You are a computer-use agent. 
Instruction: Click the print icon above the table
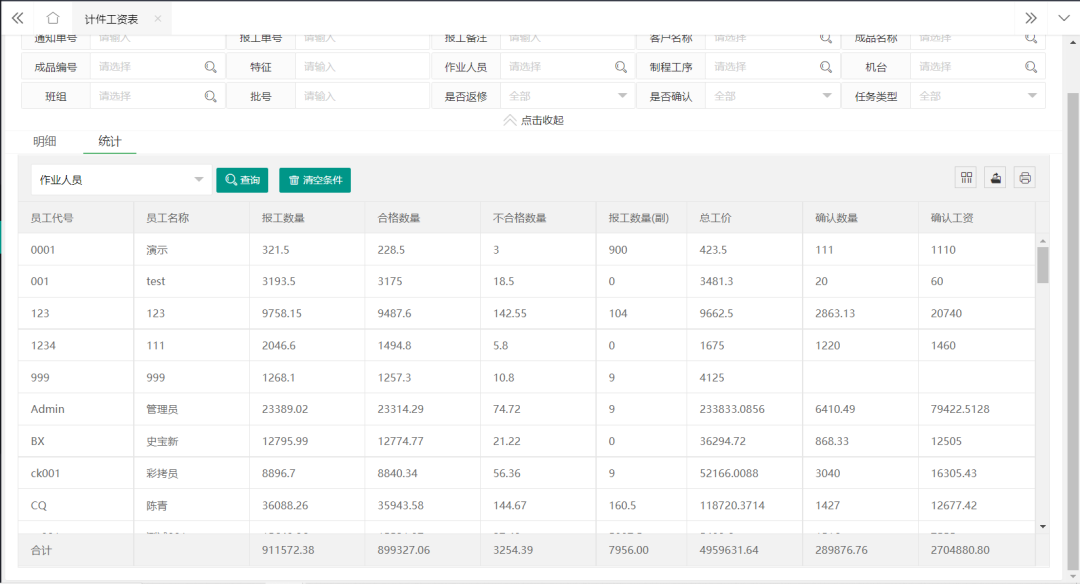(x=1024, y=178)
